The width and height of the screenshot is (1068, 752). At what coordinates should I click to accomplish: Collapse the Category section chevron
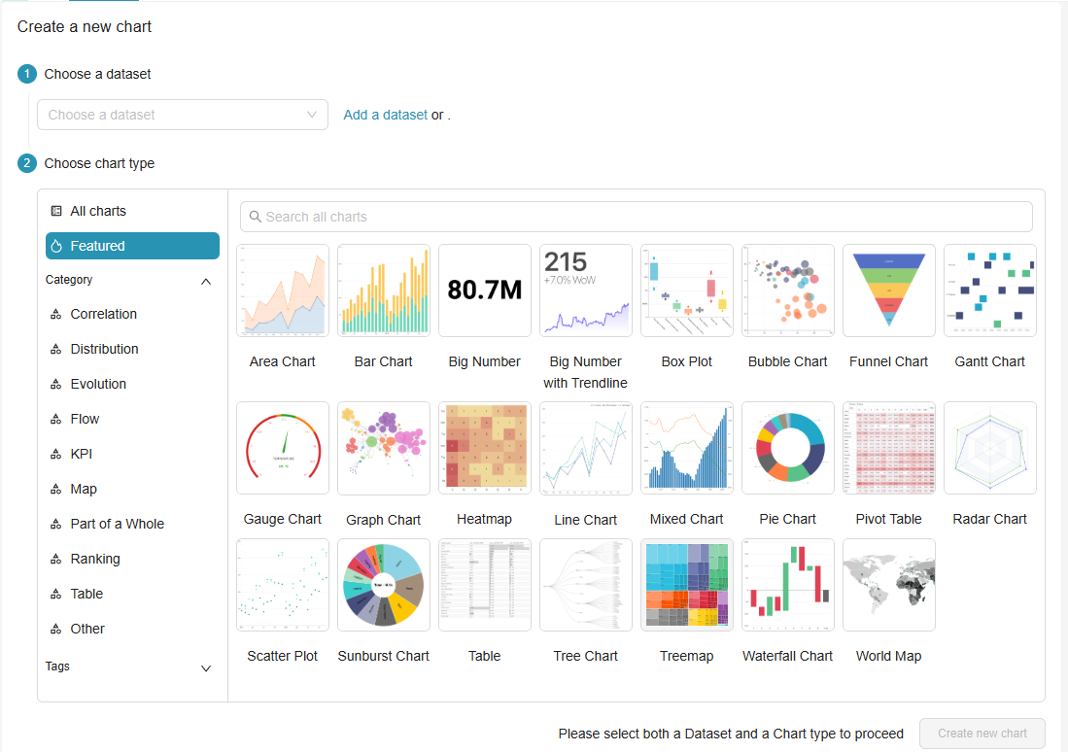point(206,281)
